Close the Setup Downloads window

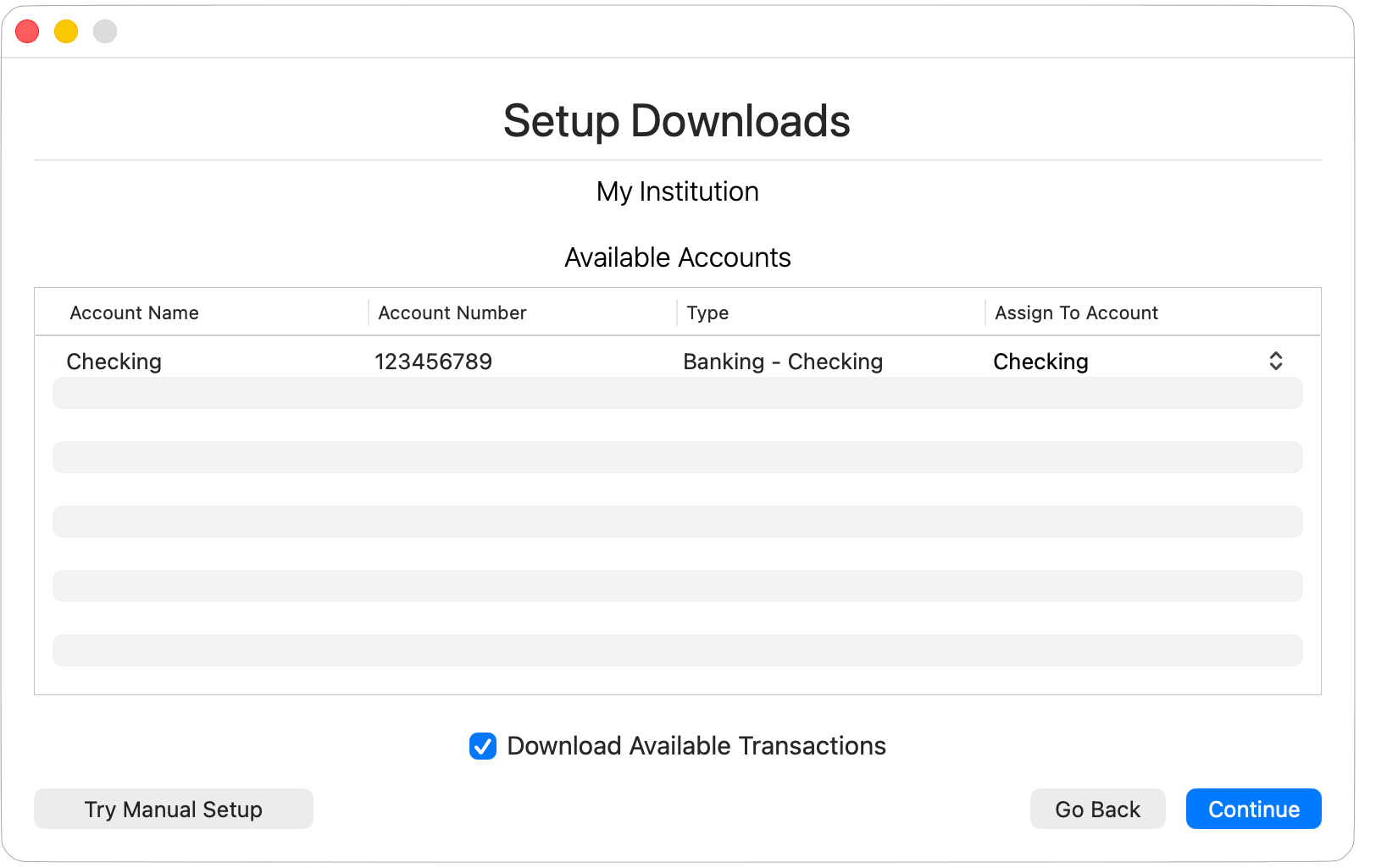coord(28,31)
